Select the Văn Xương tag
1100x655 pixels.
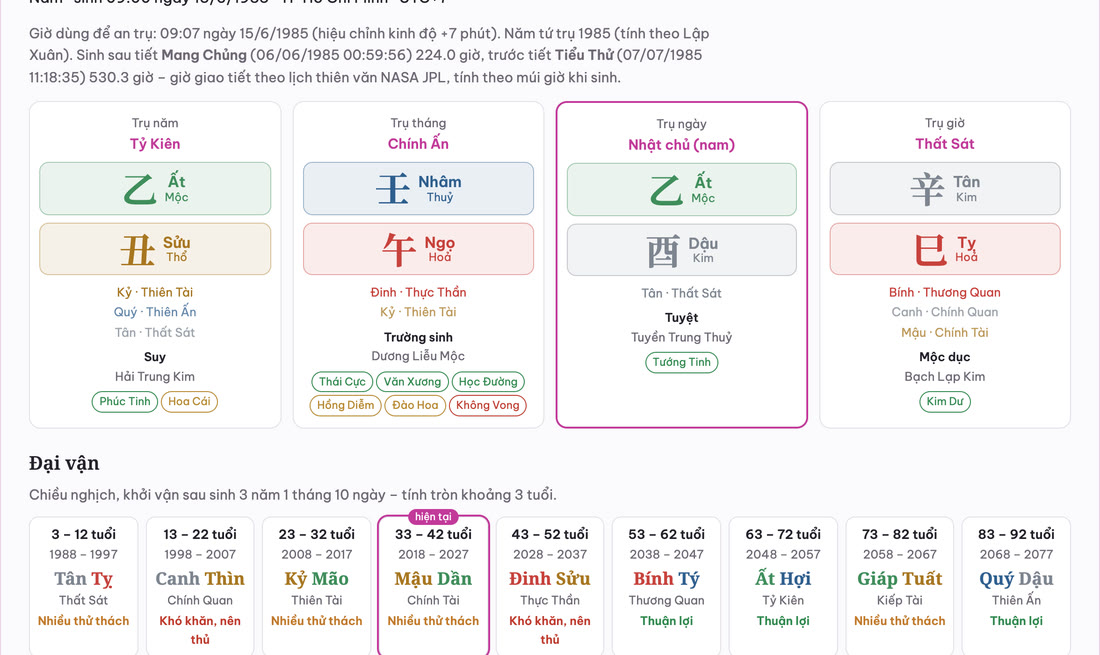[x=412, y=382]
